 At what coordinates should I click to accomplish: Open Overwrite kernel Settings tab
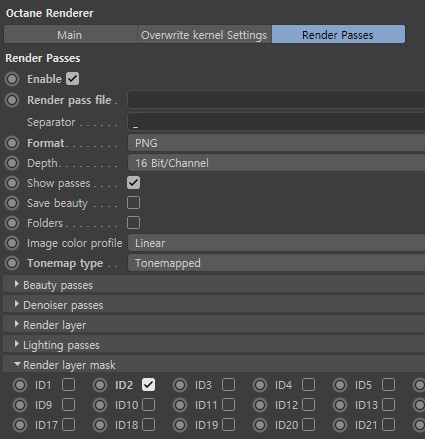point(204,35)
